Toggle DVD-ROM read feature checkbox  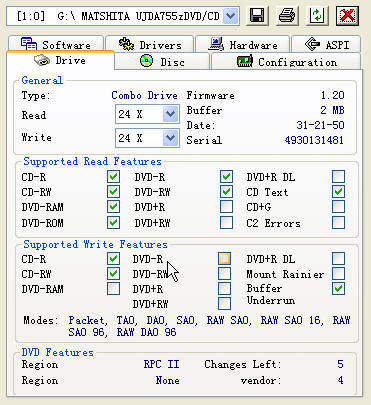pyautogui.click(x=113, y=223)
